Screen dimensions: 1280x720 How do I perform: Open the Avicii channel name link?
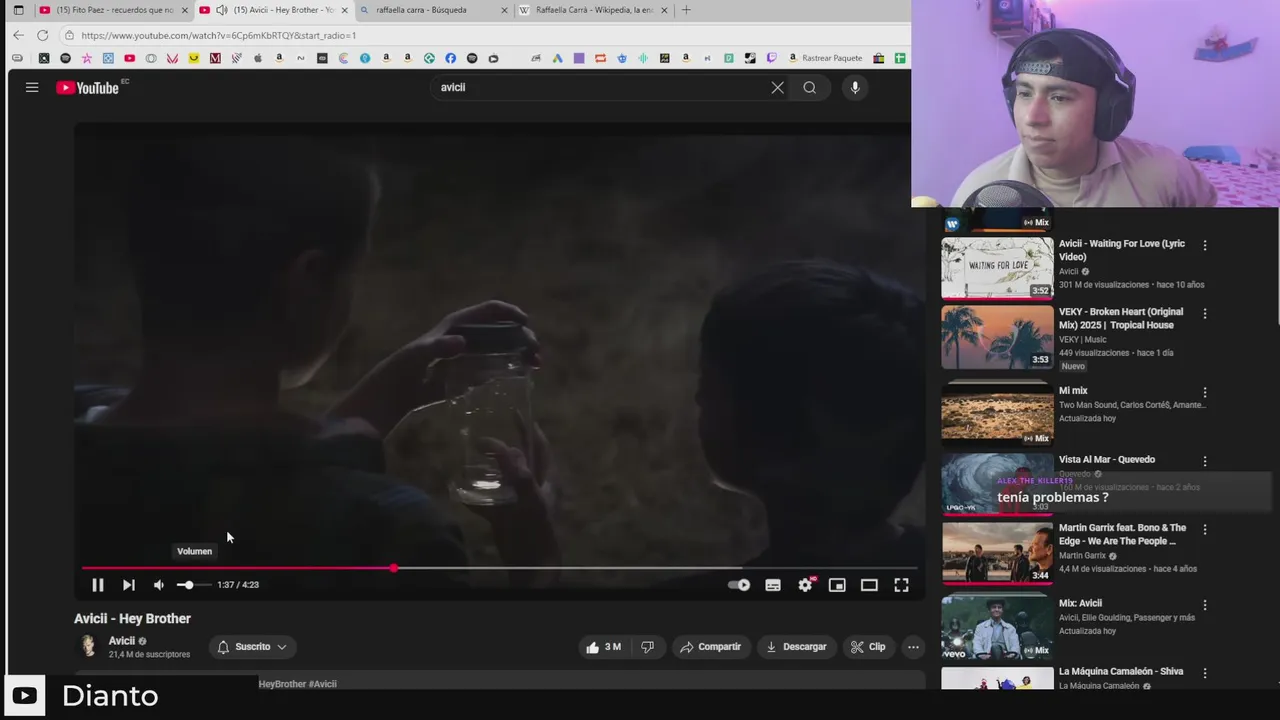tap(122, 641)
